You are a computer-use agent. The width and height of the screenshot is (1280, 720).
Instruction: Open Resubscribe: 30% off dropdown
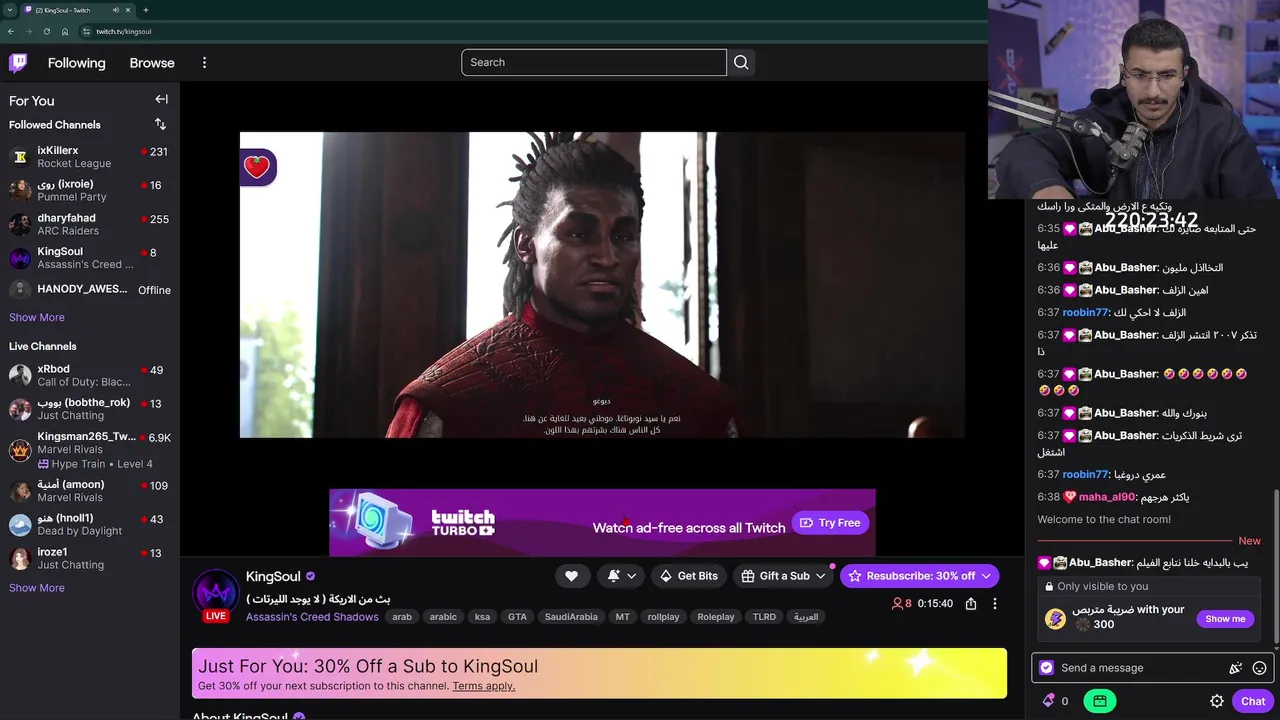pos(919,576)
